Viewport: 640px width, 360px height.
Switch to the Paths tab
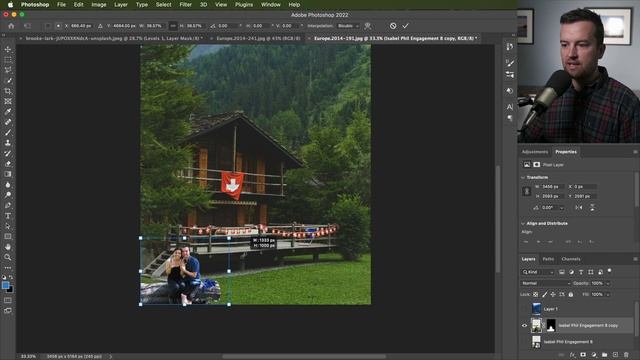[548, 259]
